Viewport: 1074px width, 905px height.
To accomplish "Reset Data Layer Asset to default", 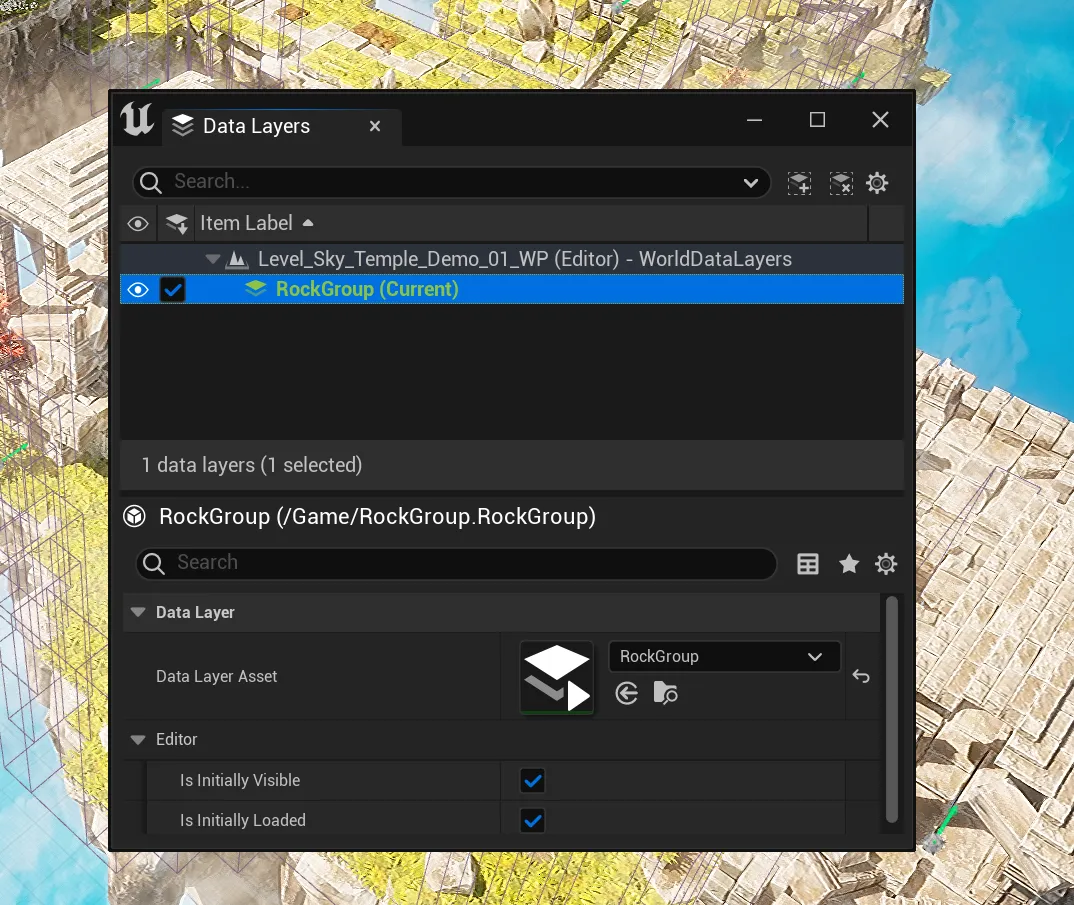I will pos(860,677).
